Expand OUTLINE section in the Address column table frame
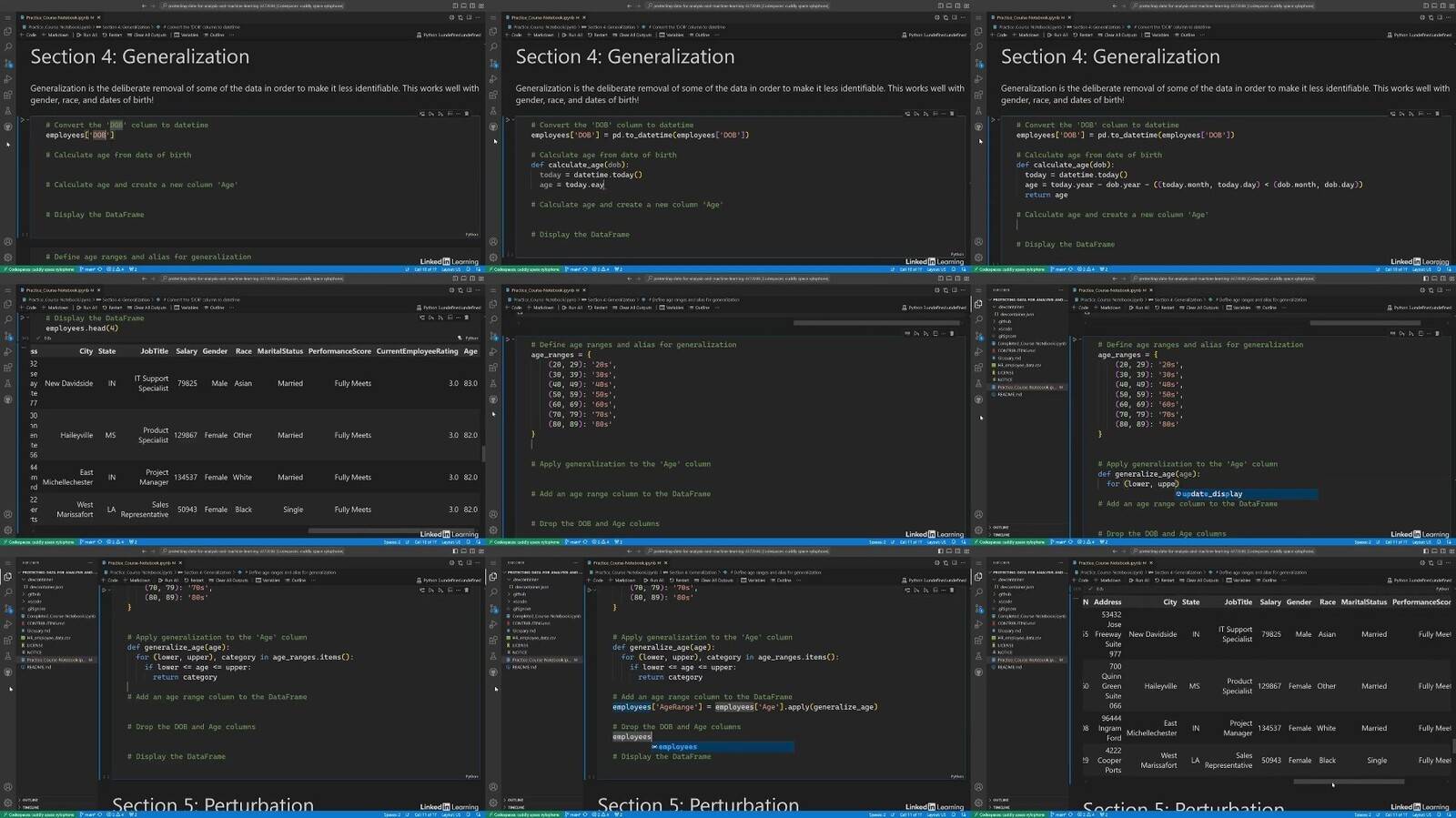Viewport: 1456px width, 818px height. 1001,800
